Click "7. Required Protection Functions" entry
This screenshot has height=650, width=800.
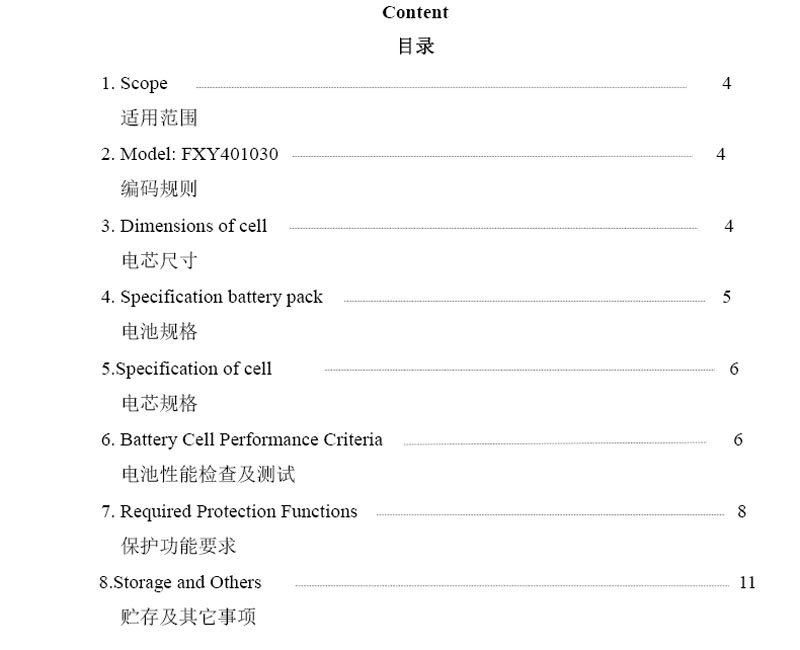tap(228, 512)
